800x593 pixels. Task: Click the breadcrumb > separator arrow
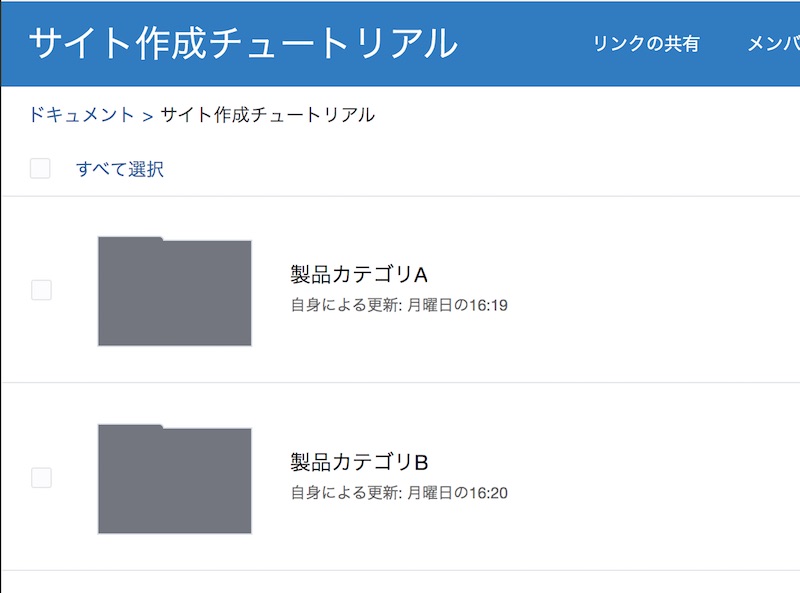point(147,116)
